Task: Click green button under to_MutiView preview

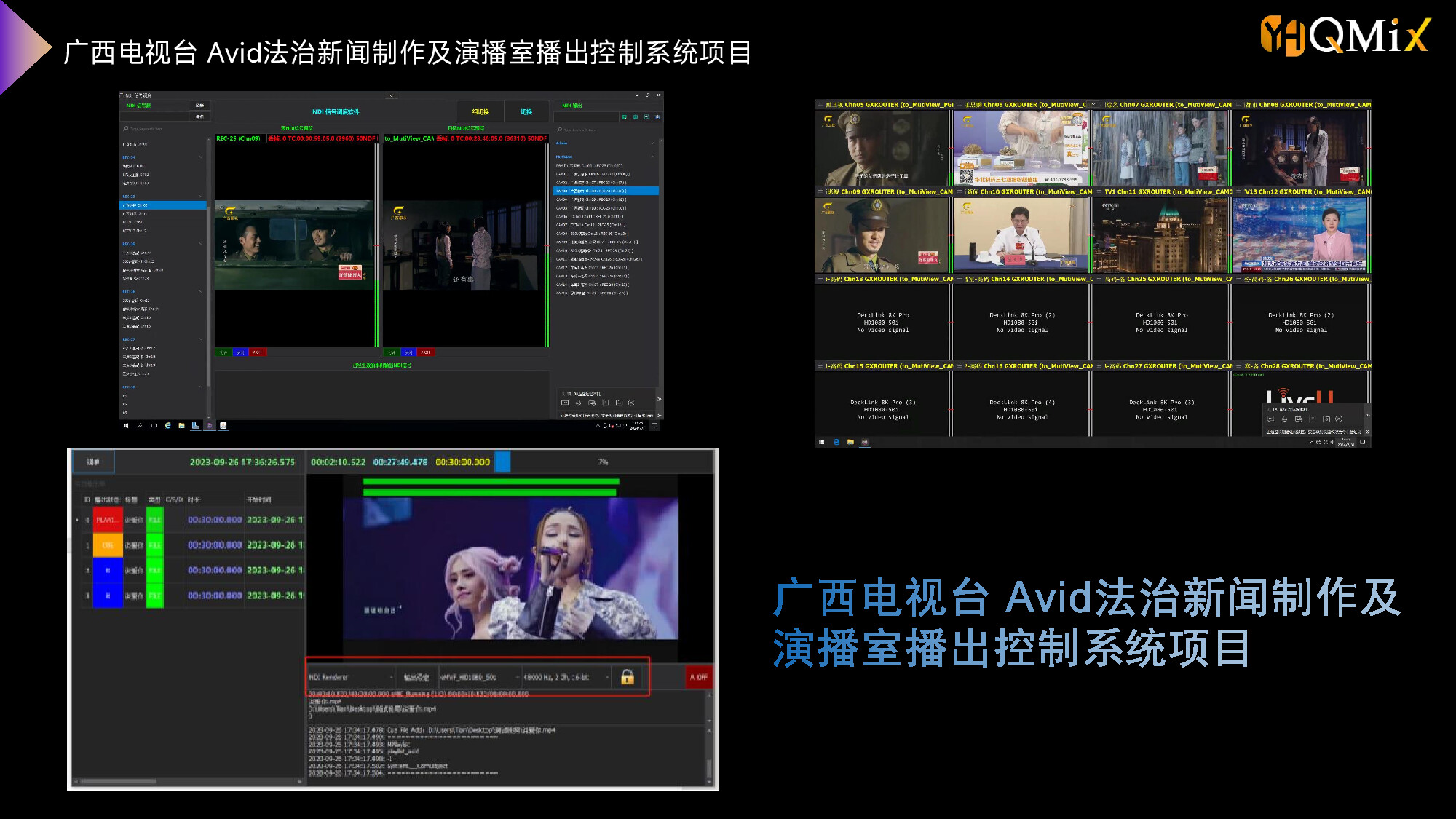Action: pos(392,352)
